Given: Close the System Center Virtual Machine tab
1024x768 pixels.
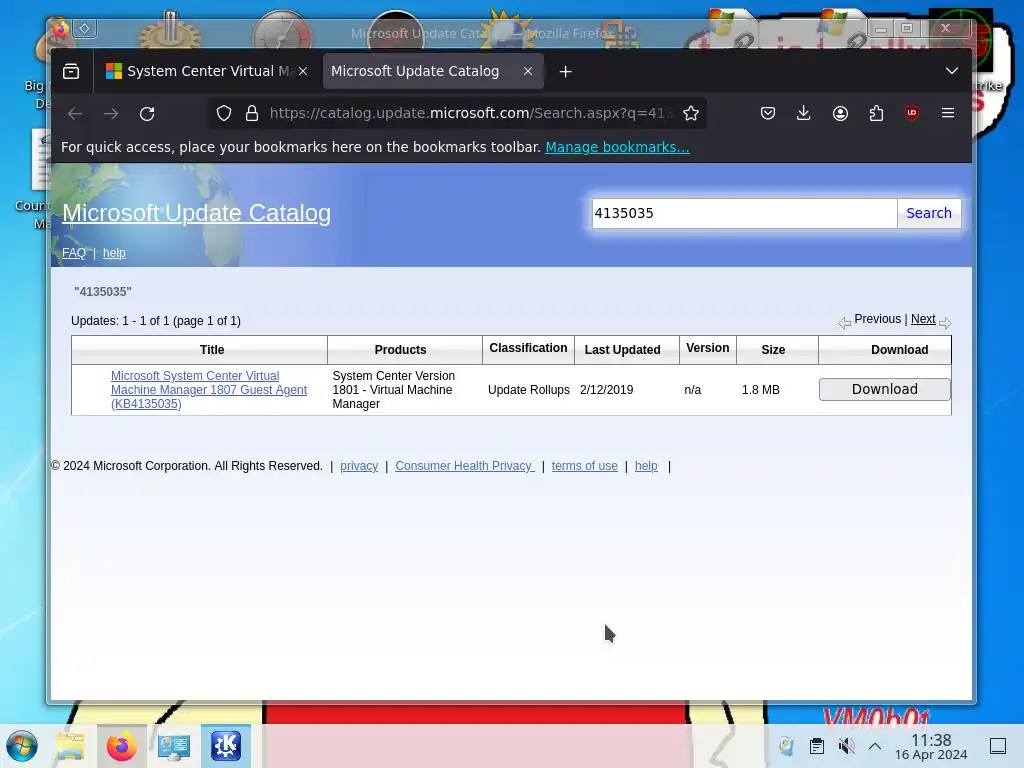Looking at the screenshot, I should coord(303,71).
